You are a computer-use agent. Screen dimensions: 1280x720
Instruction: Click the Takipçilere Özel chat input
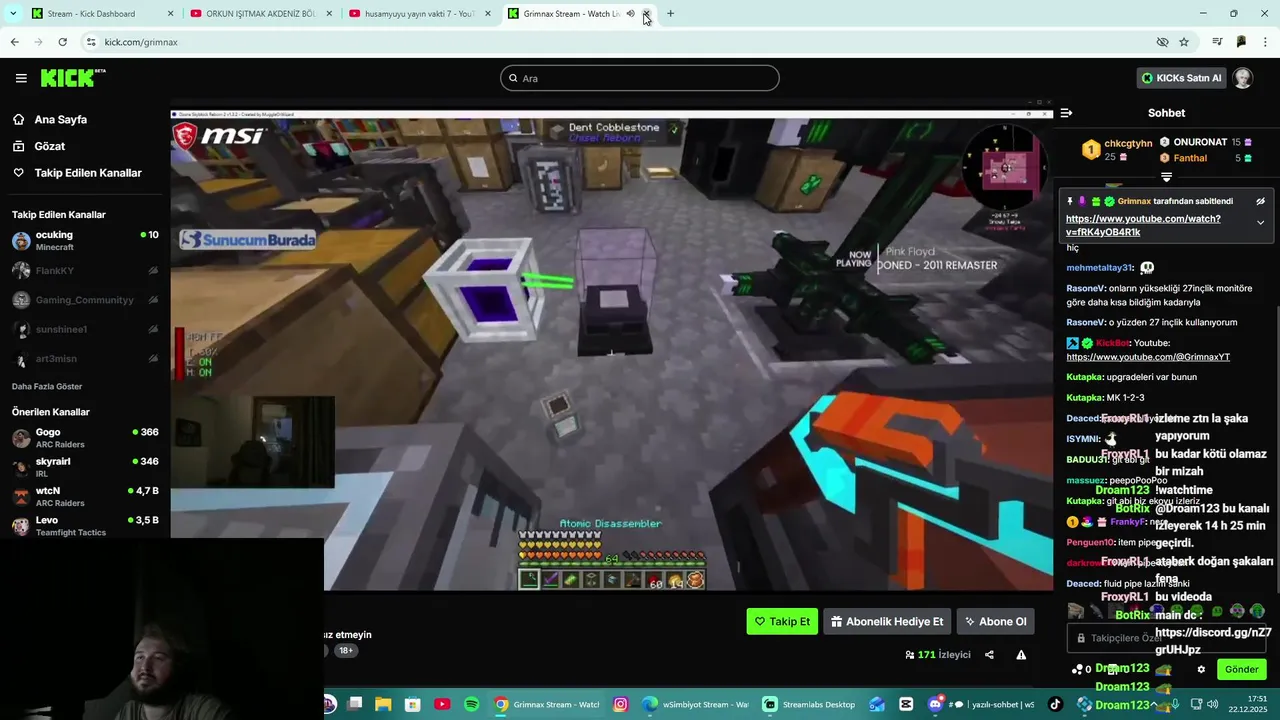pyautogui.click(x=1165, y=638)
